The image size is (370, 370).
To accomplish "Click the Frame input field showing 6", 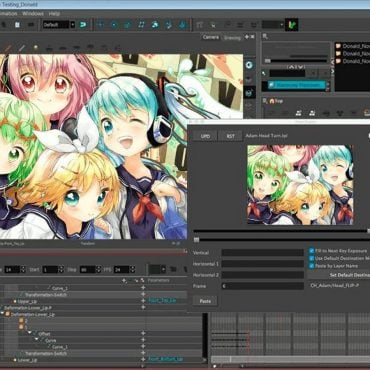I will tap(263, 286).
